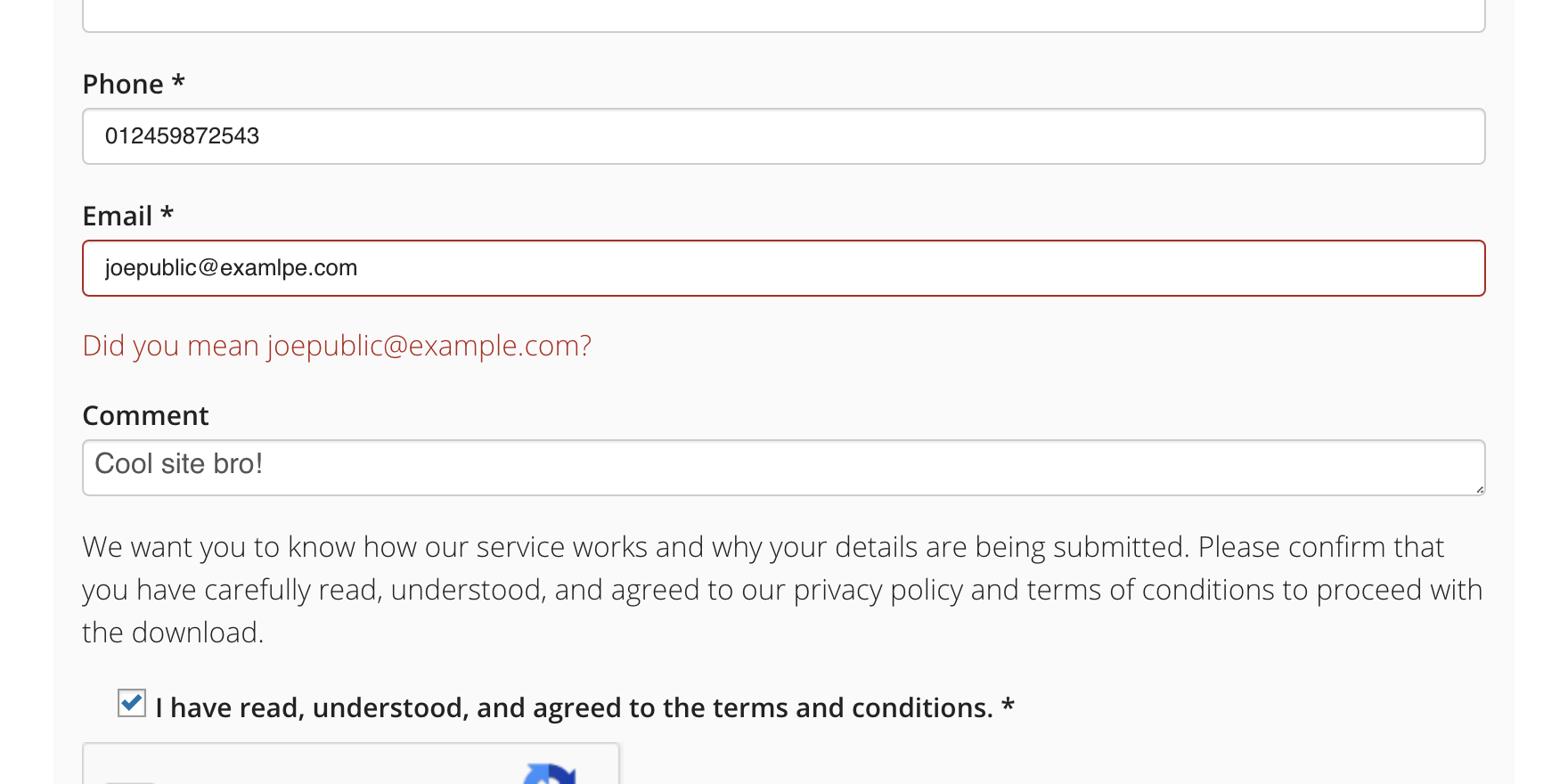This screenshot has width=1568, height=784.
Task: Click the "Did you mean" suggestion text
Action: tap(171, 346)
